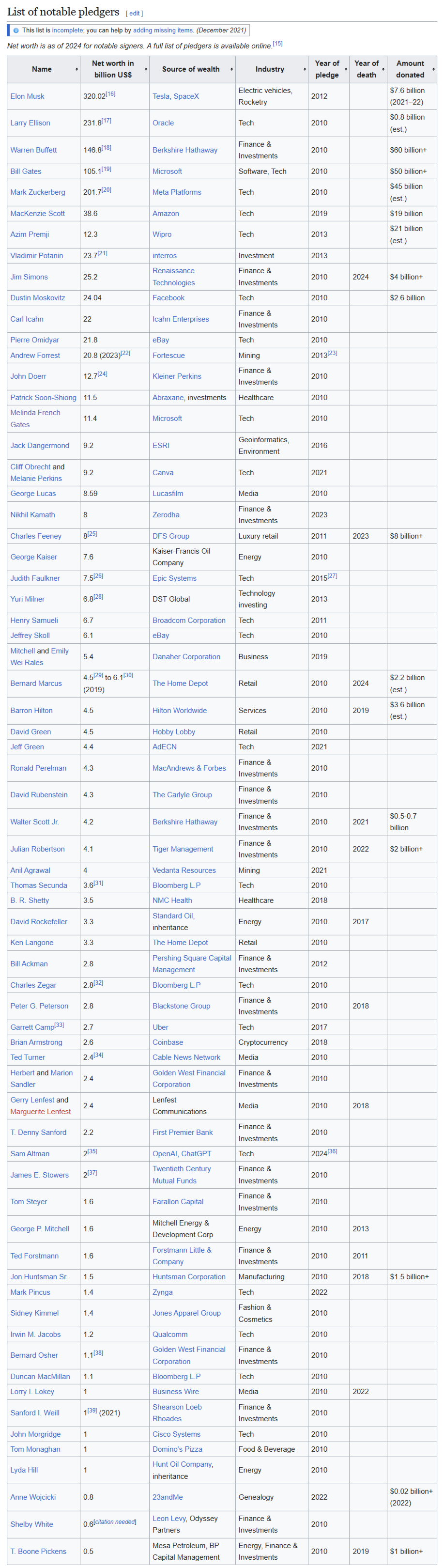Open Danaher Corporation link
444x1568 pixels.
point(186,657)
